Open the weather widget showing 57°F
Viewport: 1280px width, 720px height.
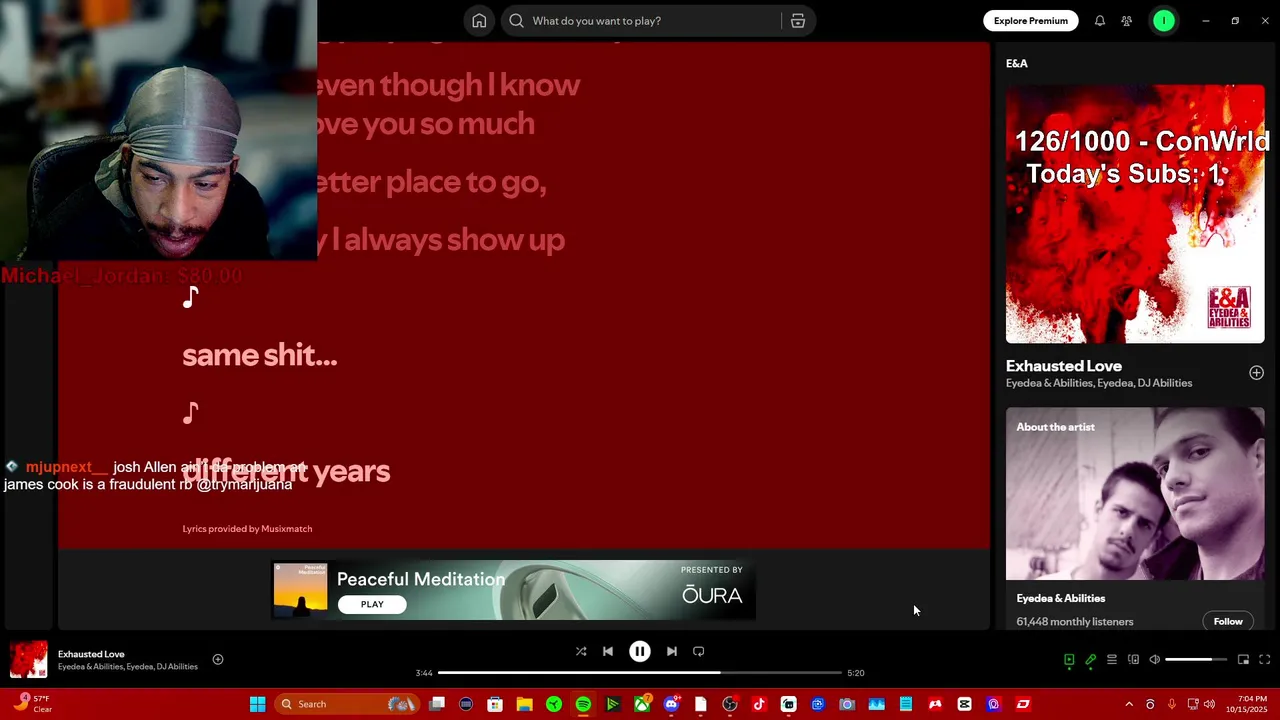click(x=32, y=704)
